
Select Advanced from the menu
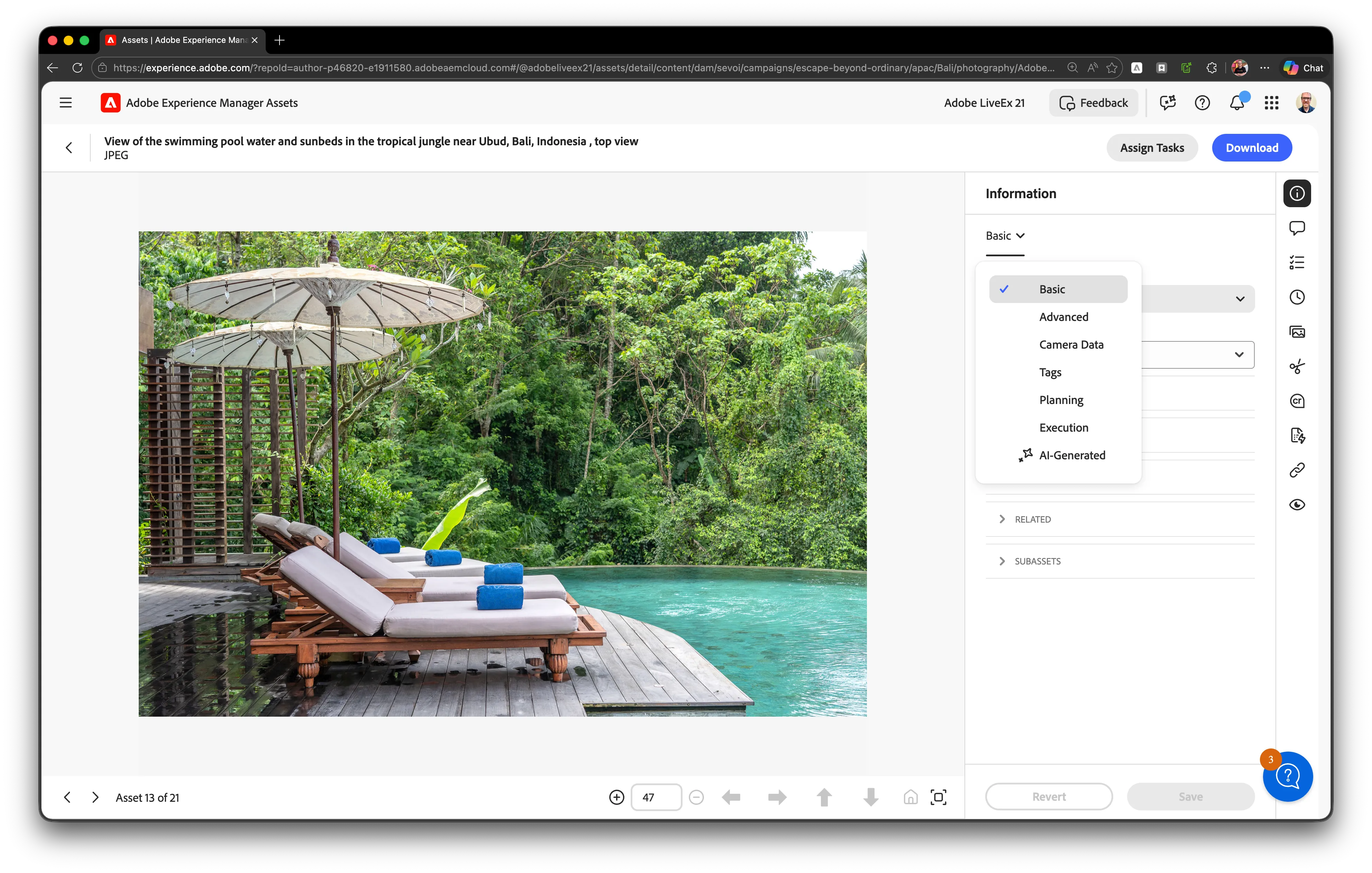(x=1058, y=317)
